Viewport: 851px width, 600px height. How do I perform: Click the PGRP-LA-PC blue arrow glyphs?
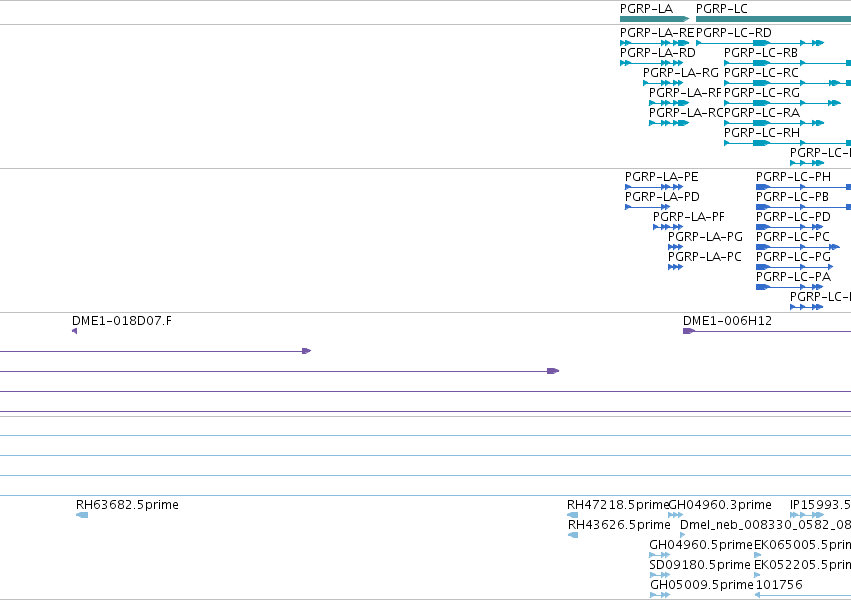coord(675,267)
